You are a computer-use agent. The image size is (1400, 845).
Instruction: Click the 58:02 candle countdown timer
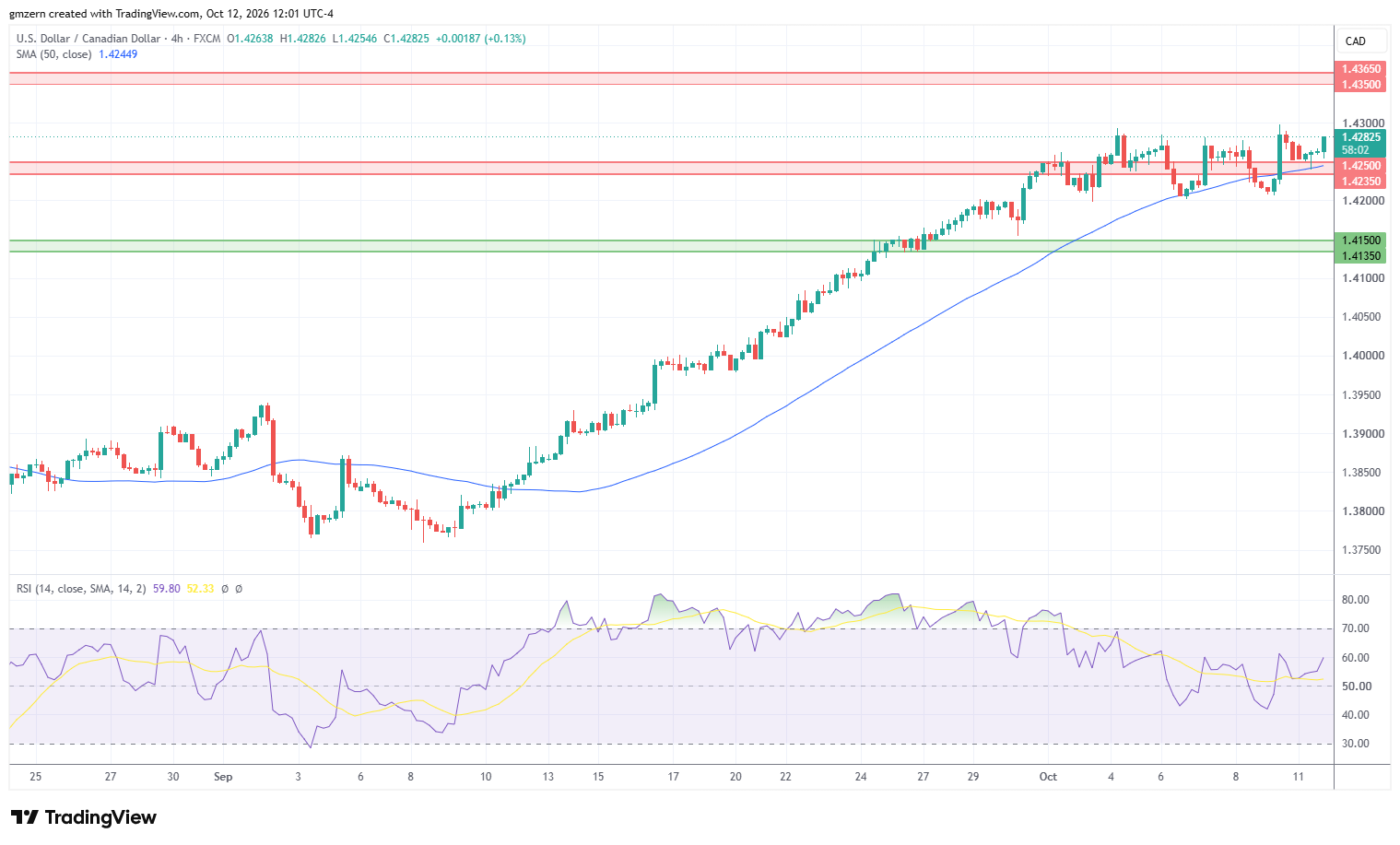(x=1355, y=150)
